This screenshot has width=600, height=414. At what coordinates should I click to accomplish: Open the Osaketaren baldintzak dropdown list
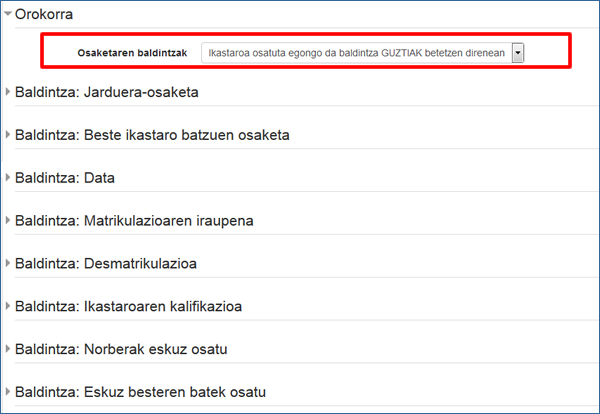tap(355, 52)
